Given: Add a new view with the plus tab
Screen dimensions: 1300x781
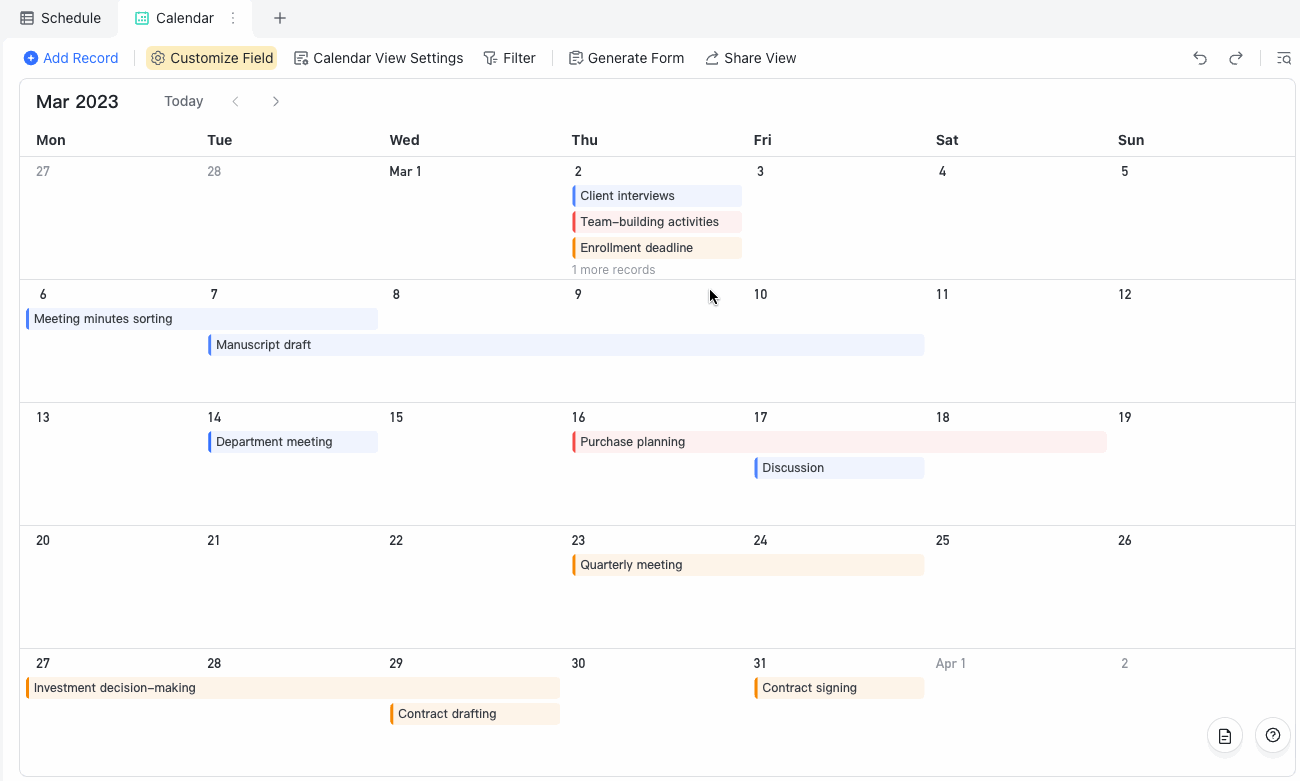Looking at the screenshot, I should pos(279,18).
